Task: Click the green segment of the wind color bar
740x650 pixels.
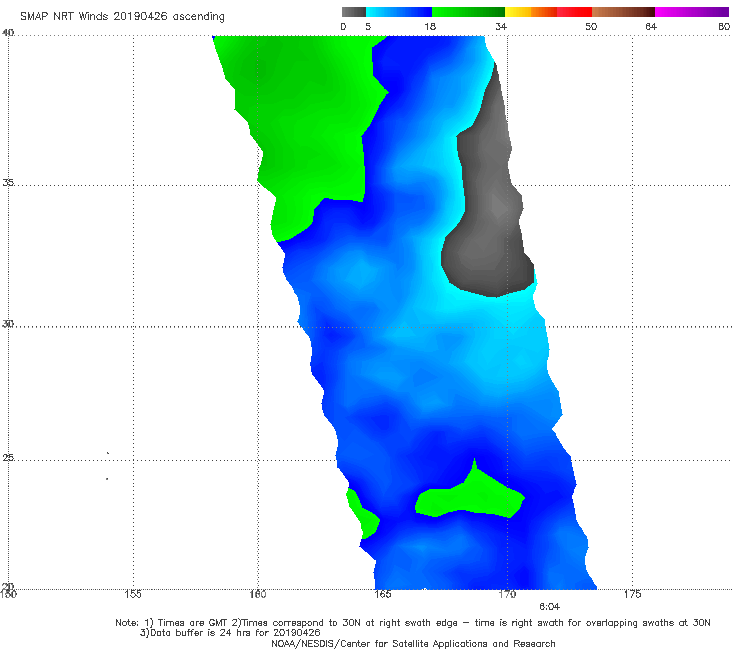Action: [469, 12]
